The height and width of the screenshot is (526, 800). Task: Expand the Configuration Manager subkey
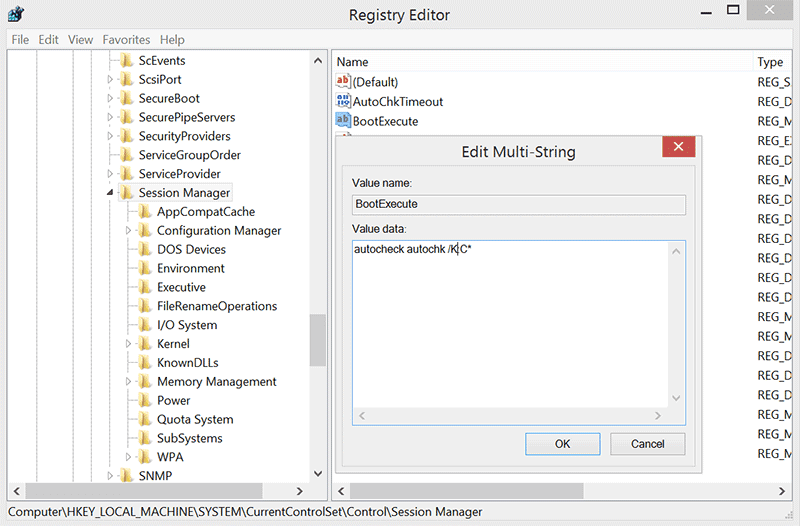coord(128,230)
